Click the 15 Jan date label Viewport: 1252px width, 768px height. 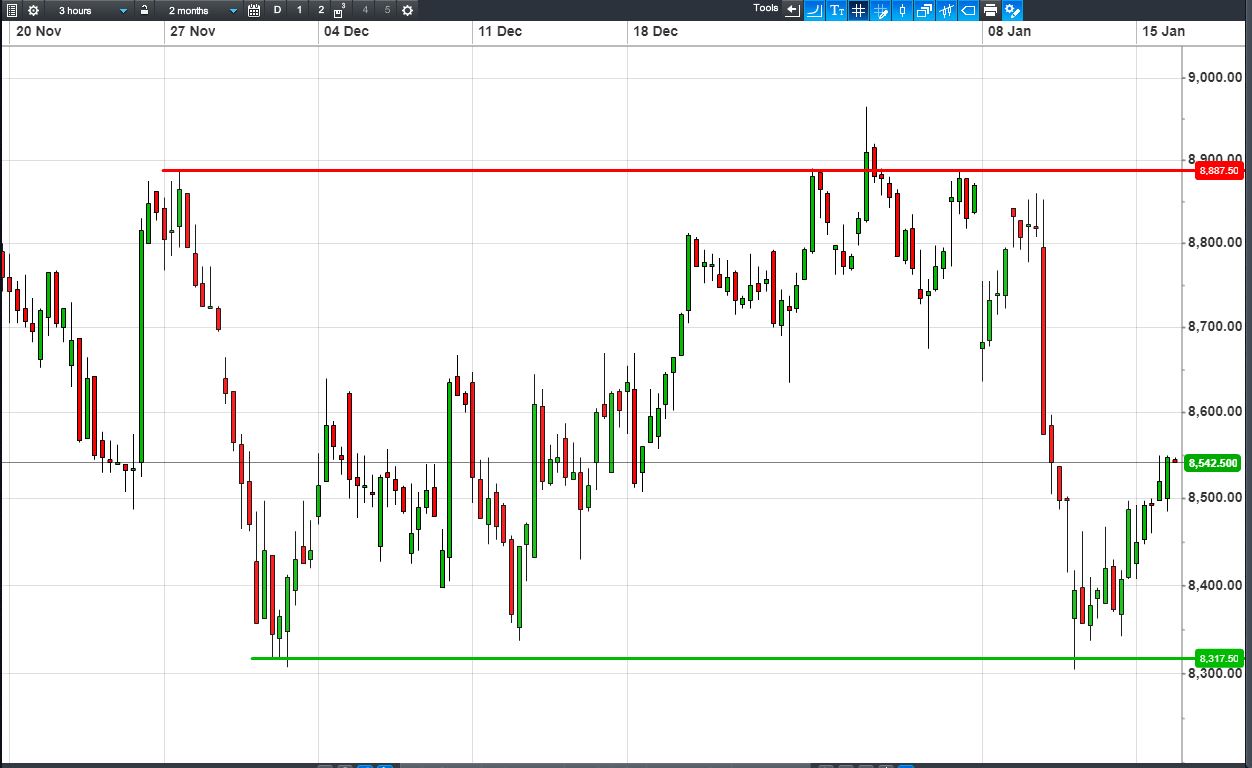coord(1163,31)
